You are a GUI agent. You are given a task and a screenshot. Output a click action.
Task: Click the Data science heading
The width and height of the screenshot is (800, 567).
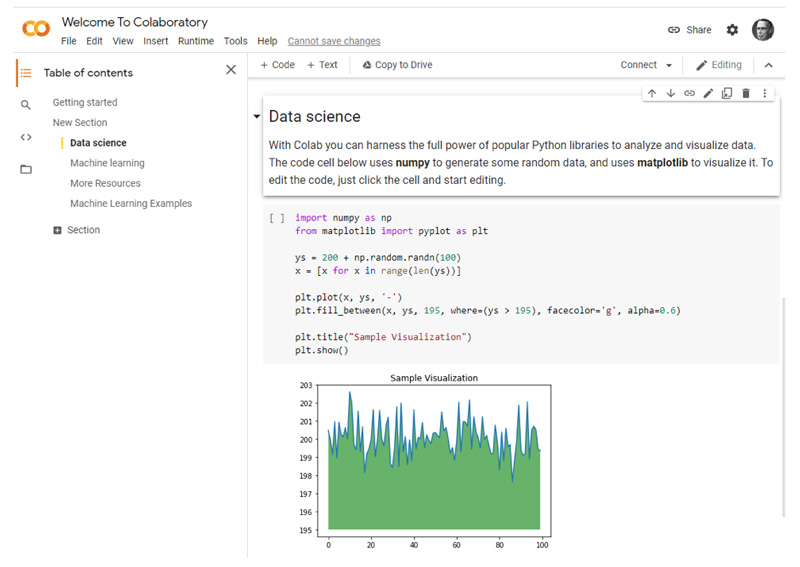pyautogui.click(x=314, y=116)
